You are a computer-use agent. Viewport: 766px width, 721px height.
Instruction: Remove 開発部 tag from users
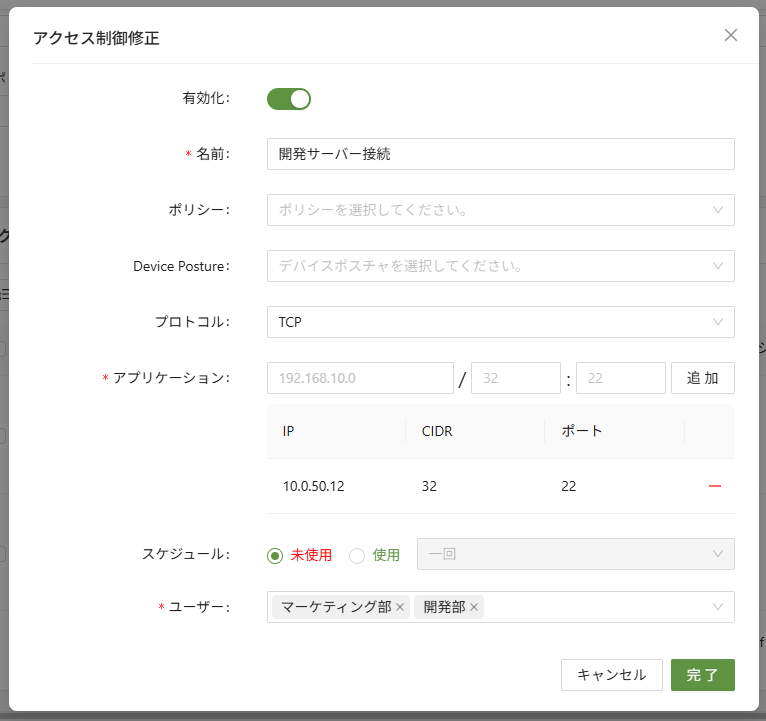pos(474,607)
